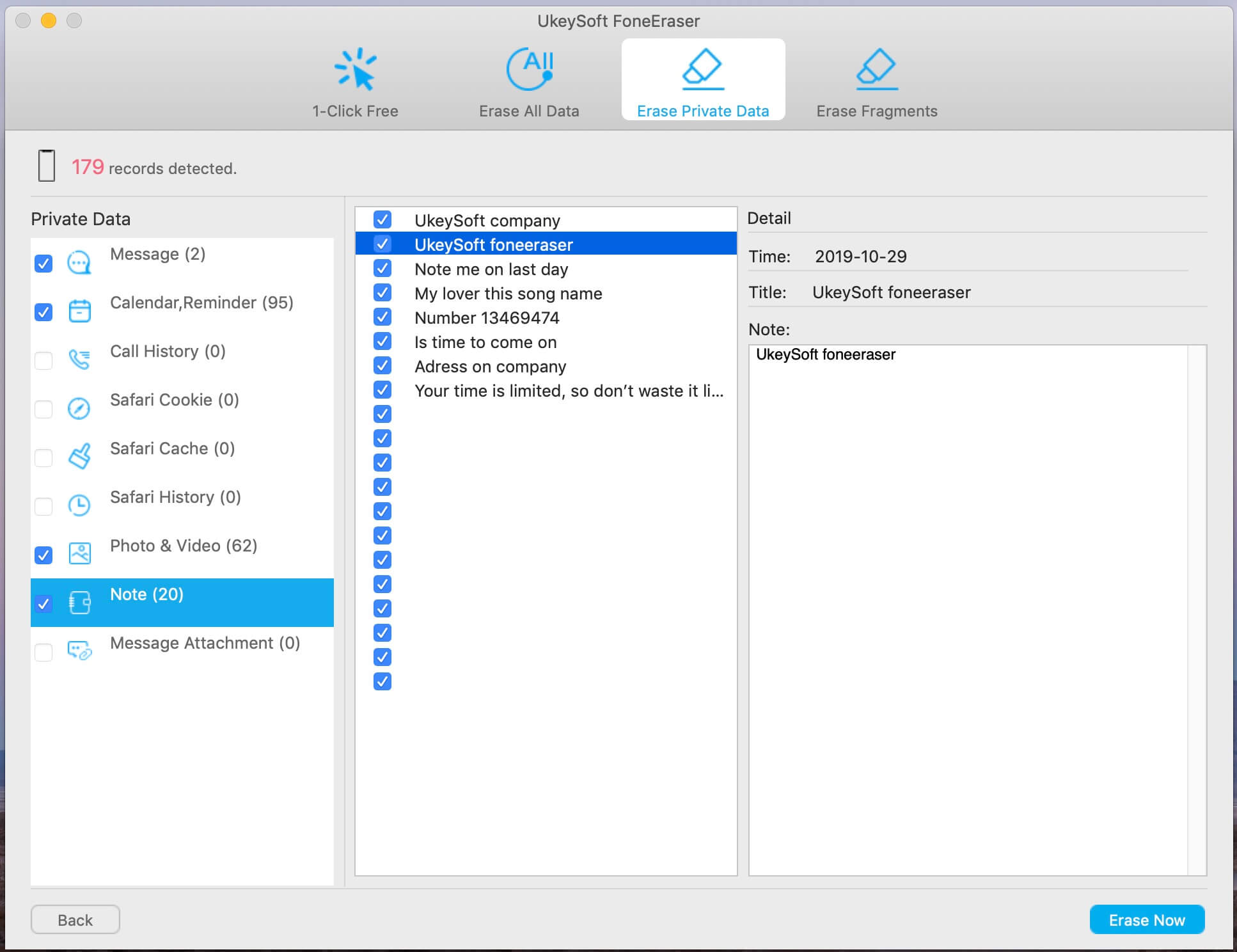This screenshot has height=952, width=1237.
Task: Click the Calendar,Reminder calendar icon
Action: click(79, 312)
